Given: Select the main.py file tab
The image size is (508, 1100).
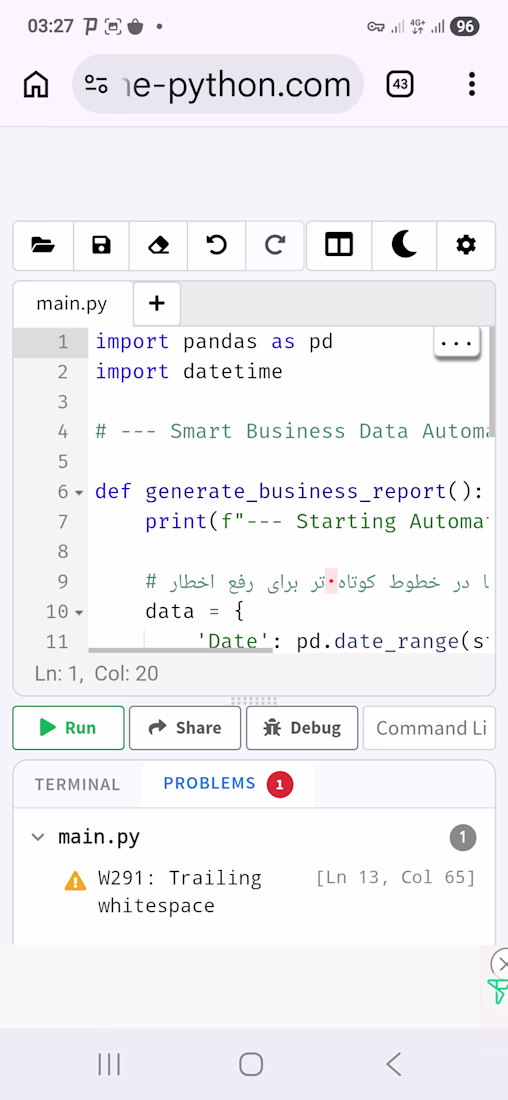Looking at the screenshot, I should 72,304.
